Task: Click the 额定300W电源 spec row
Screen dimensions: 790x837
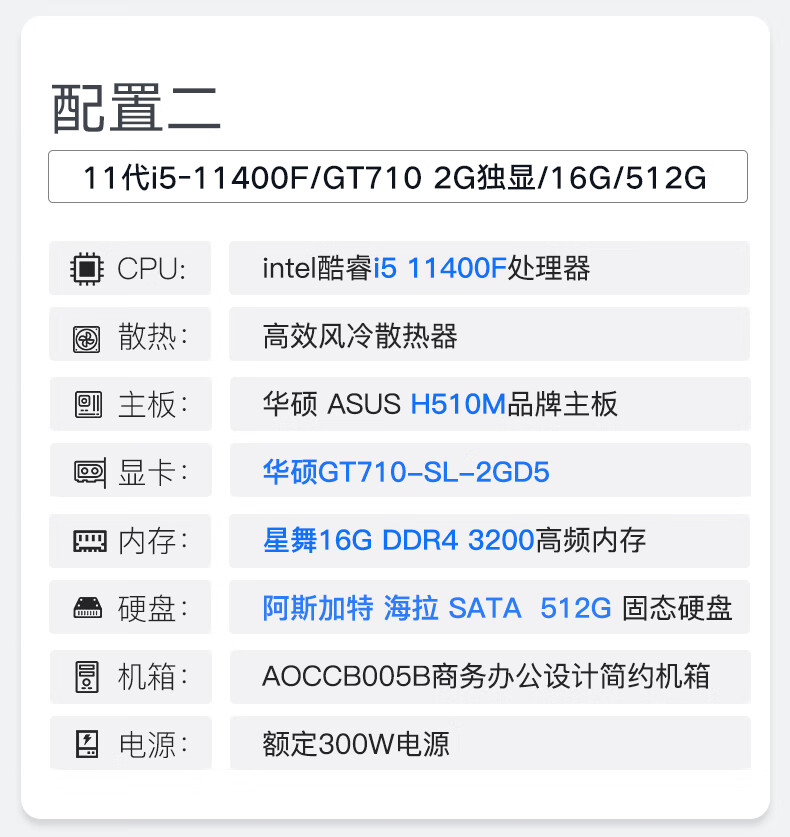Action: pos(489,744)
